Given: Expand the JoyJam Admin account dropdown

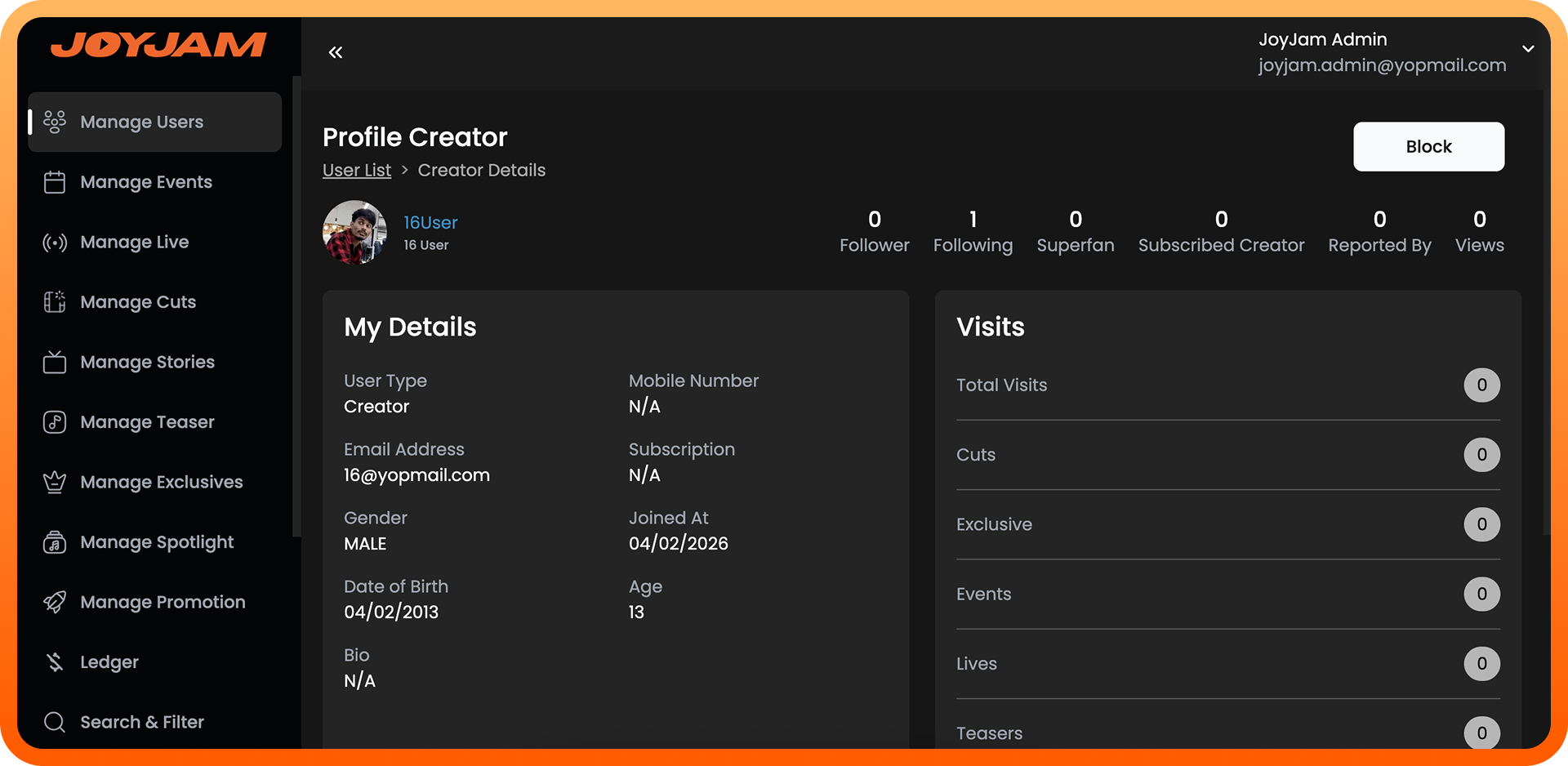Looking at the screenshot, I should [1527, 49].
